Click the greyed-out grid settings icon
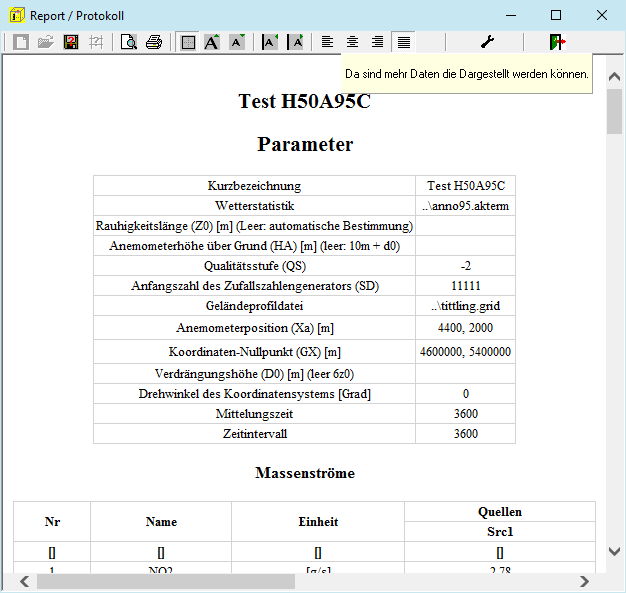Image resolution: width=626 pixels, height=593 pixels. tap(96, 42)
